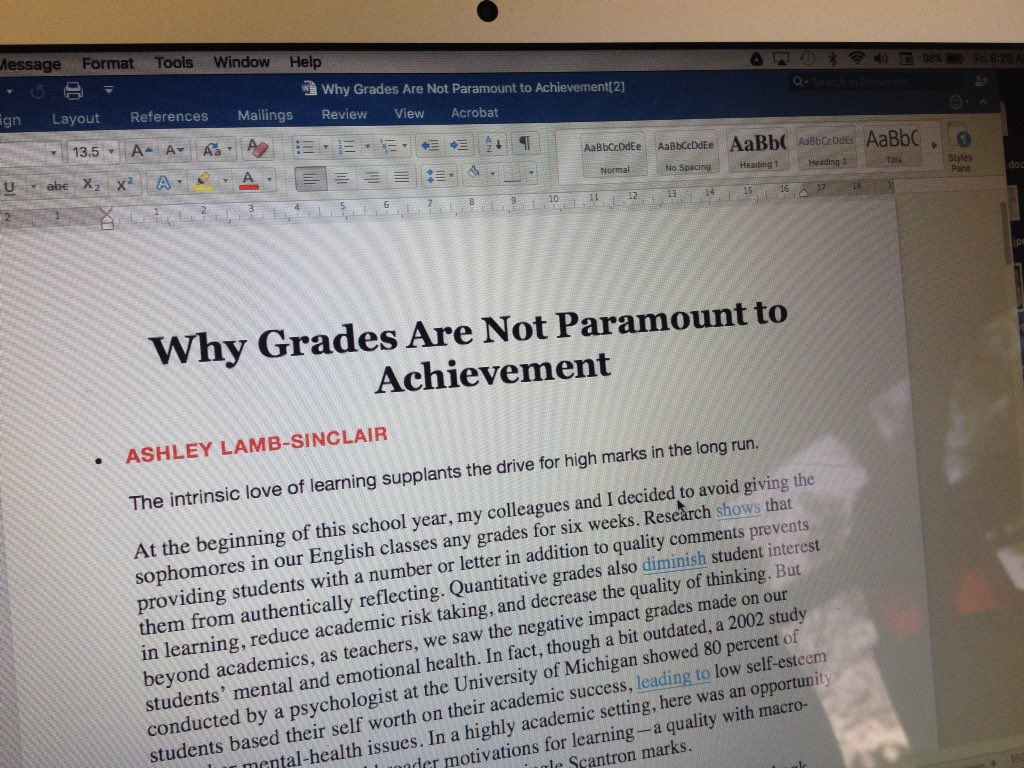Apply the No Spacing style
The height and width of the screenshot is (768, 1024).
(686, 154)
